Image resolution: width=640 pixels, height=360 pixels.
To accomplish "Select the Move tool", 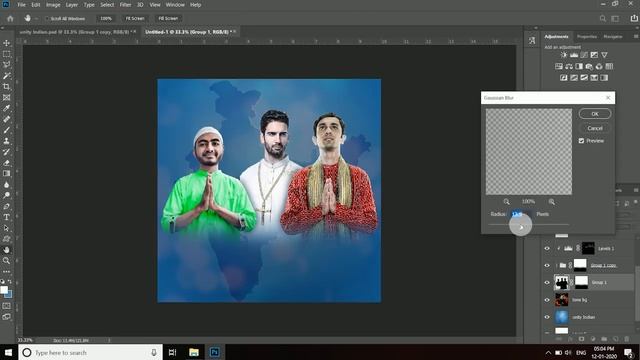I will point(7,43).
